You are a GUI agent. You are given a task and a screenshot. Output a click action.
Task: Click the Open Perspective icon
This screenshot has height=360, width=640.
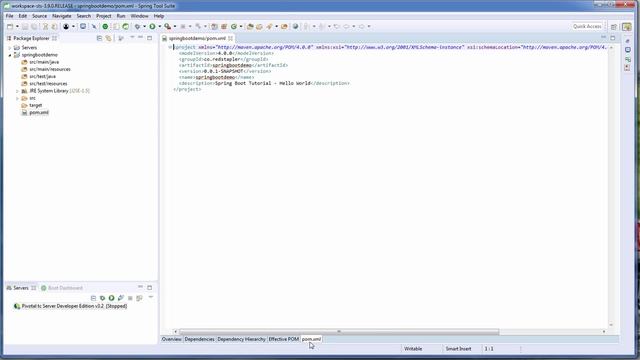614,27
